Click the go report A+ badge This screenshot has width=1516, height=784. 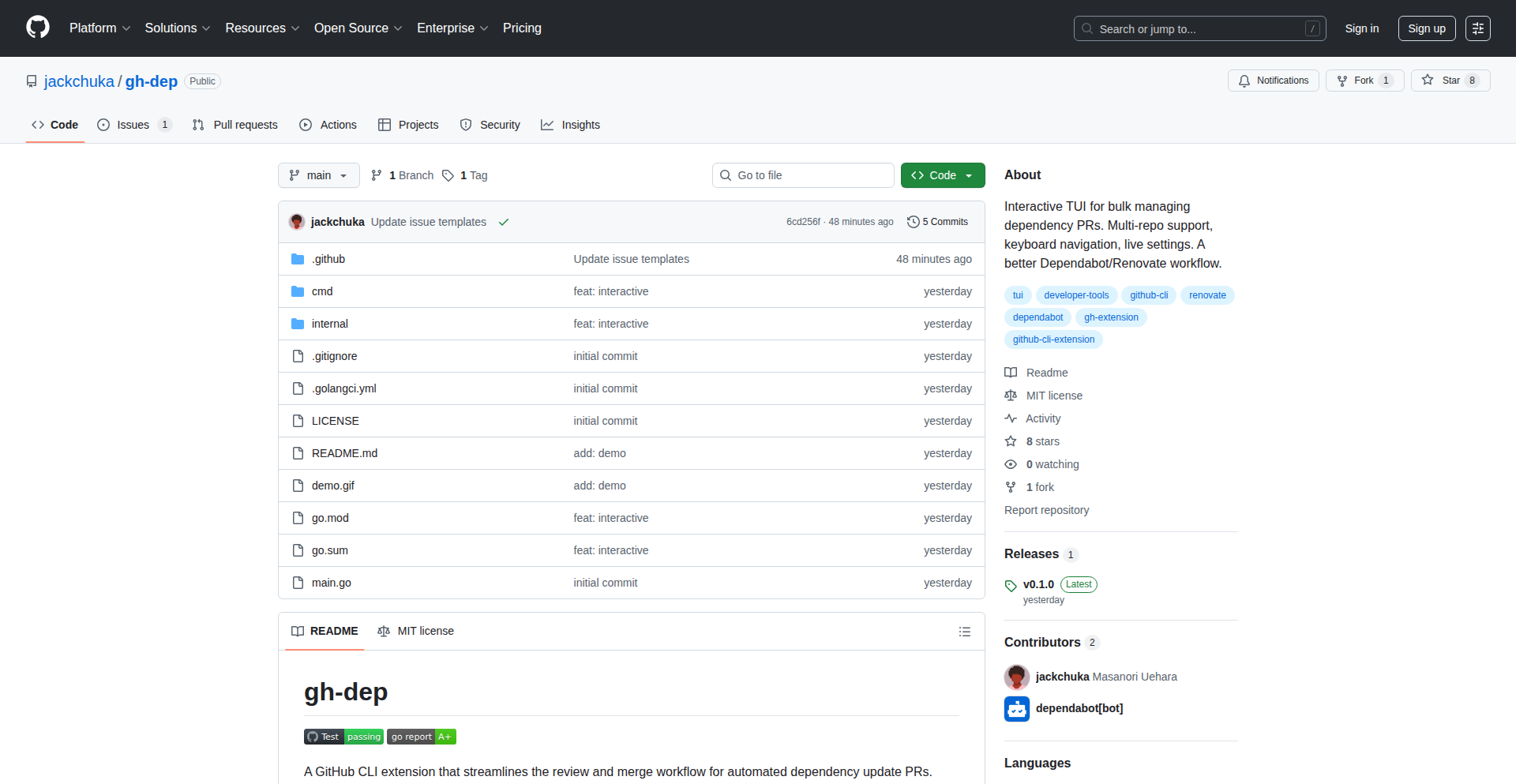tap(422, 737)
